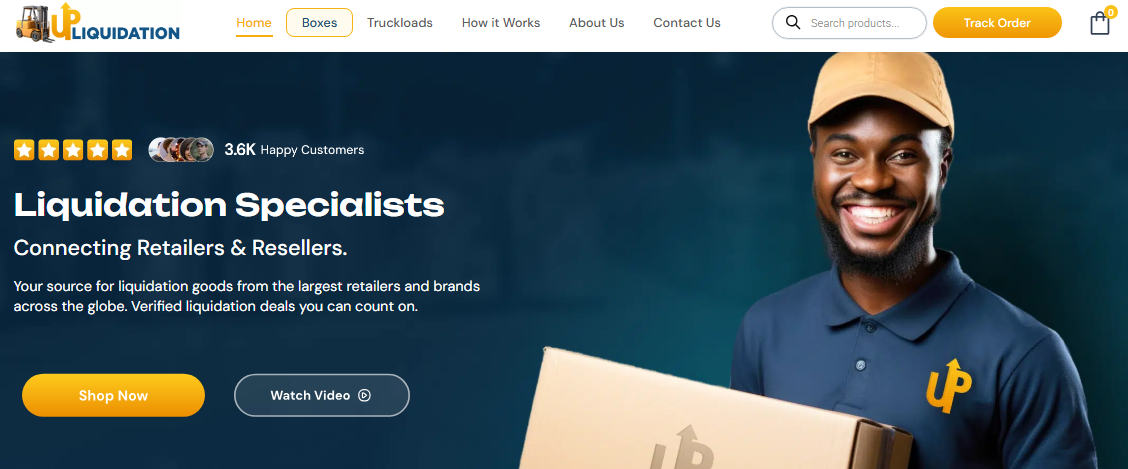This screenshot has height=469, width=1128.
Task: Open the Contact Us page
Action: tap(687, 22)
